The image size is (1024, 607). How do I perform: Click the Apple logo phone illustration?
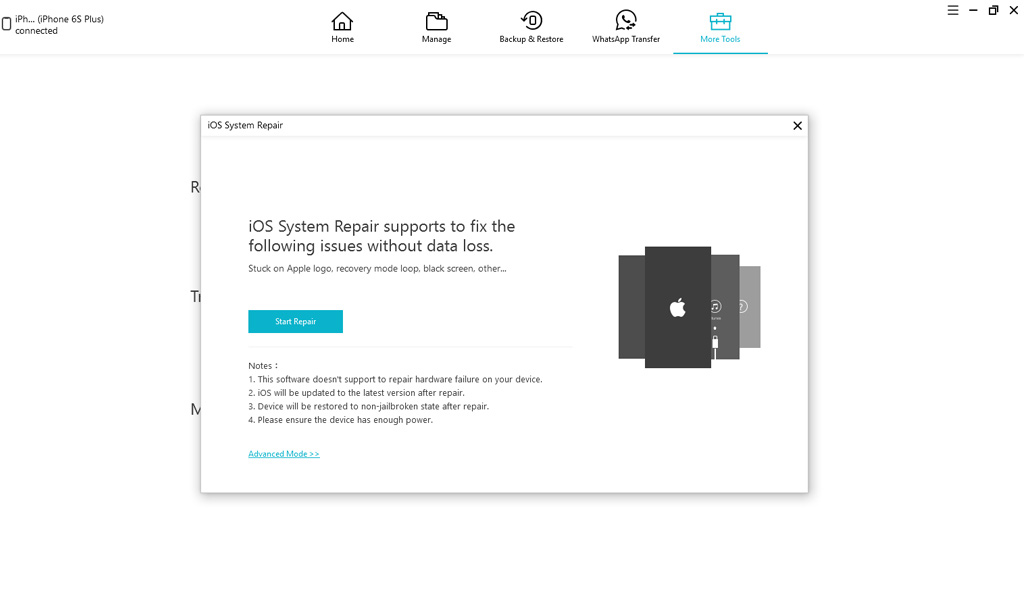point(678,307)
